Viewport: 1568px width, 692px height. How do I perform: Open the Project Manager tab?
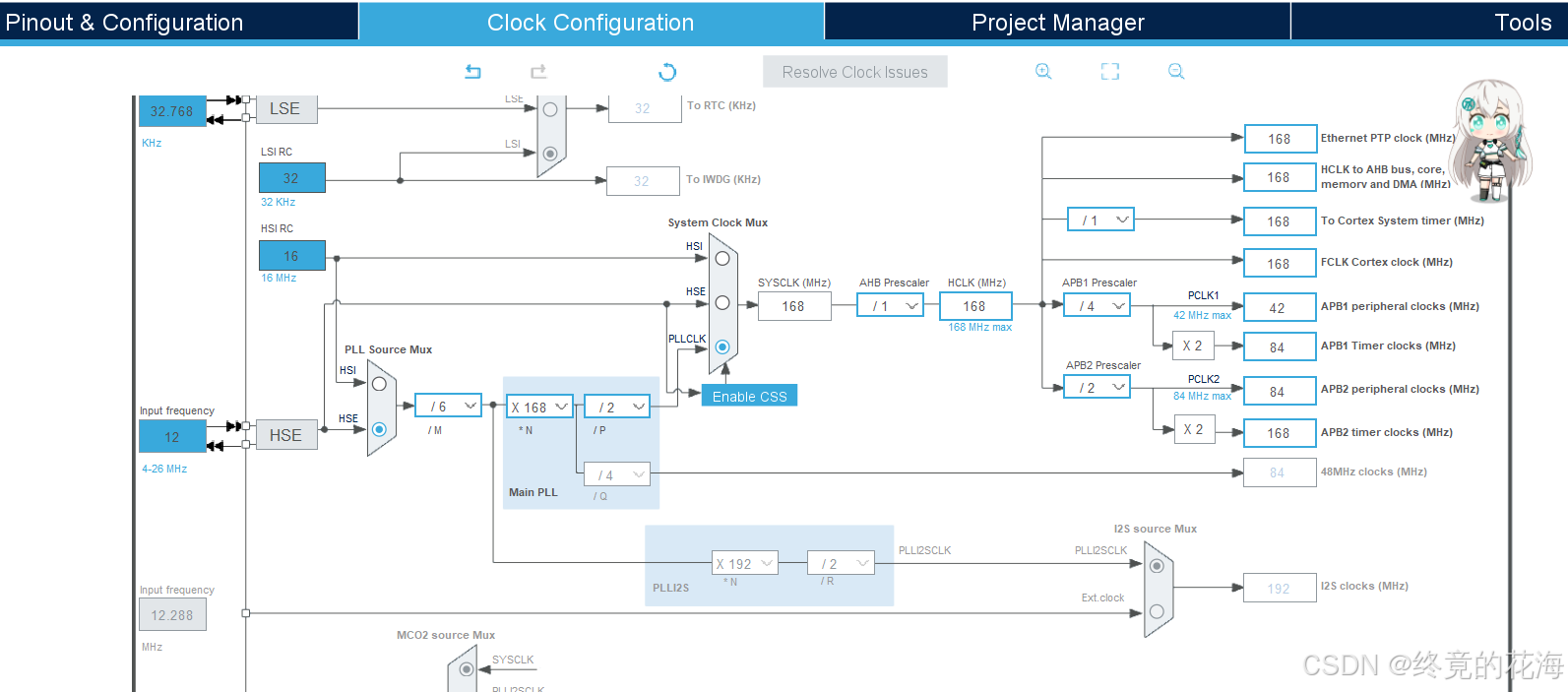pyautogui.click(x=1058, y=22)
